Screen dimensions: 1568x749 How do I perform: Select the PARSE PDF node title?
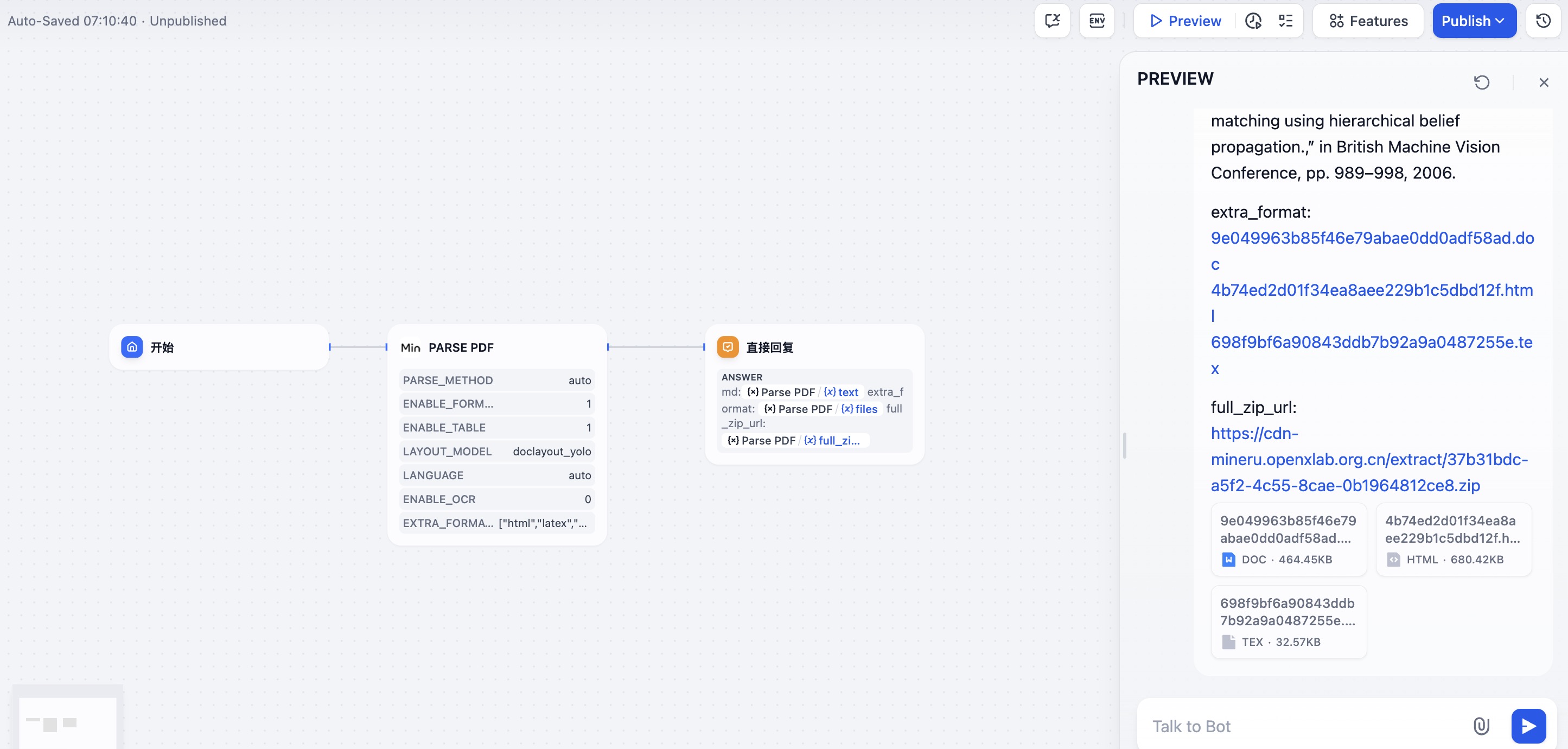coord(461,347)
